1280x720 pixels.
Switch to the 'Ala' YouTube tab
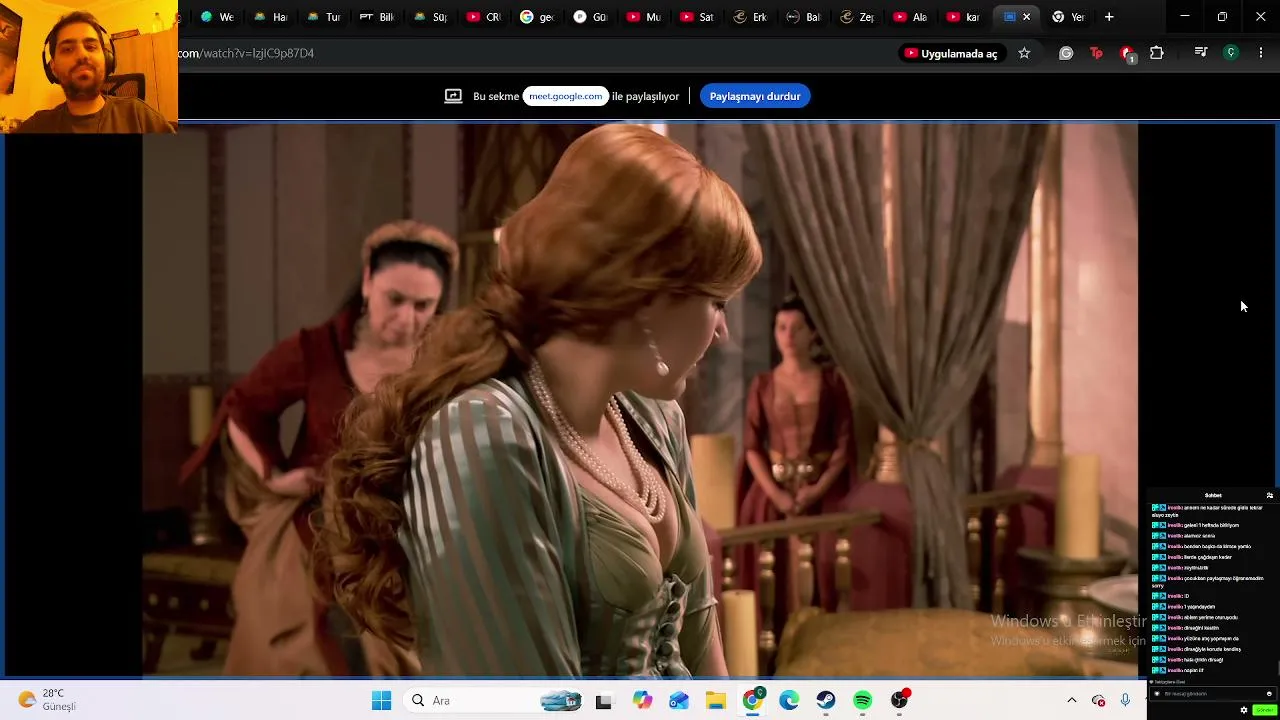coord(909,17)
